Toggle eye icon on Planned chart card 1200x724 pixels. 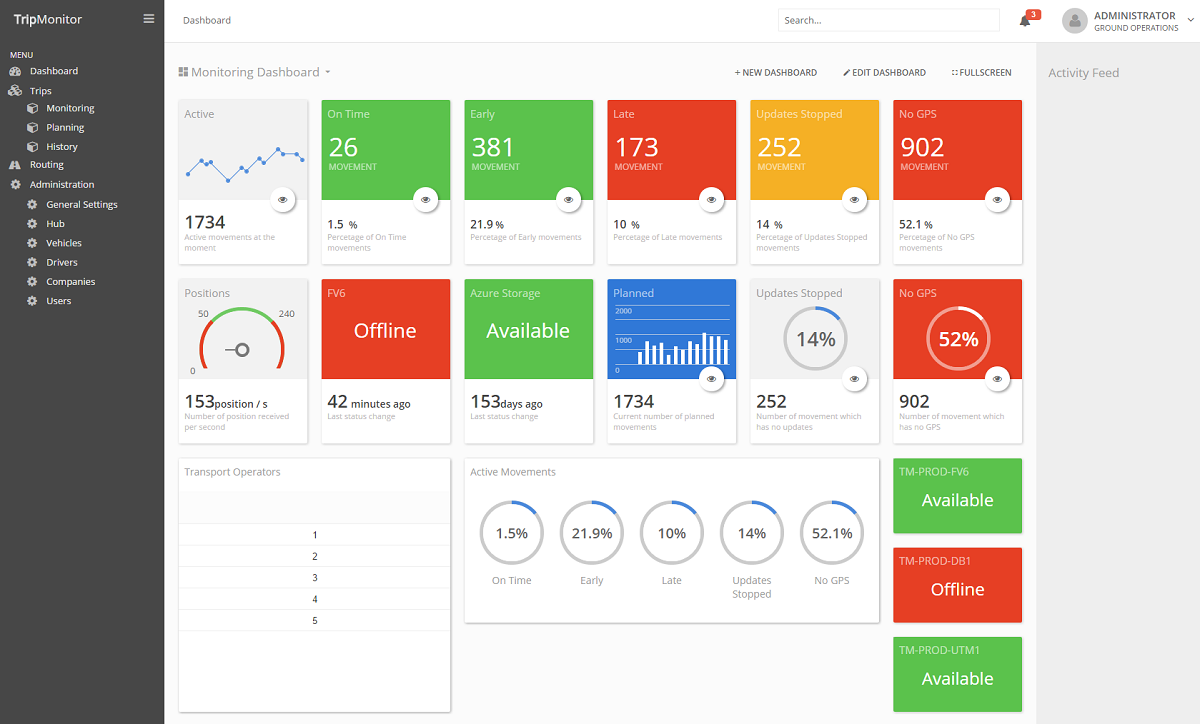tap(712, 379)
